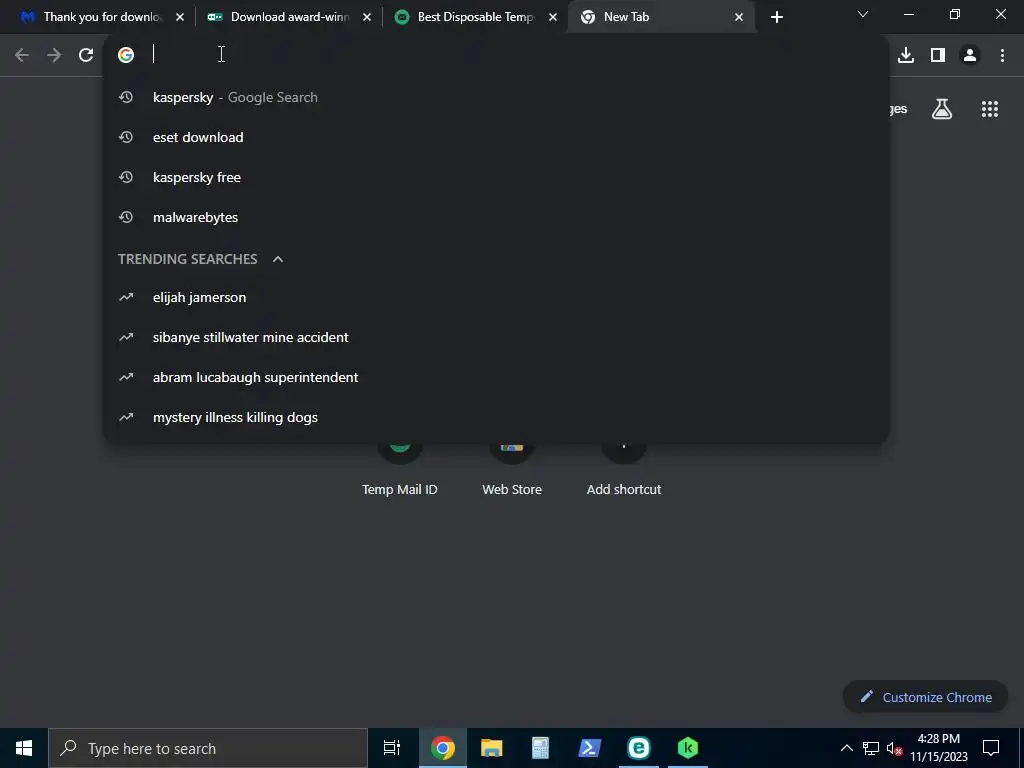Show hidden system tray icons
The height and width of the screenshot is (768, 1024).
click(846, 748)
